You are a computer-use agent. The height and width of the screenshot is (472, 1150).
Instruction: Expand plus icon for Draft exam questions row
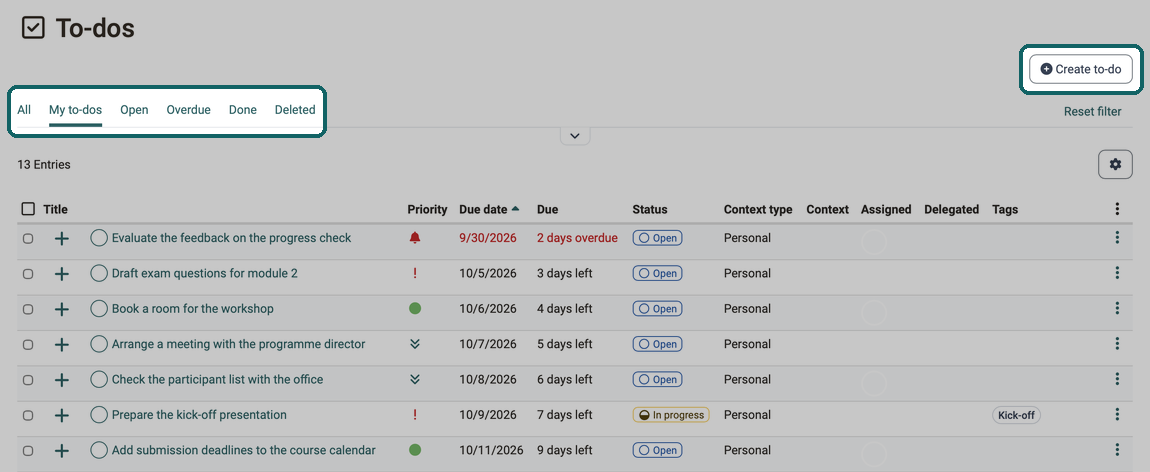62,273
